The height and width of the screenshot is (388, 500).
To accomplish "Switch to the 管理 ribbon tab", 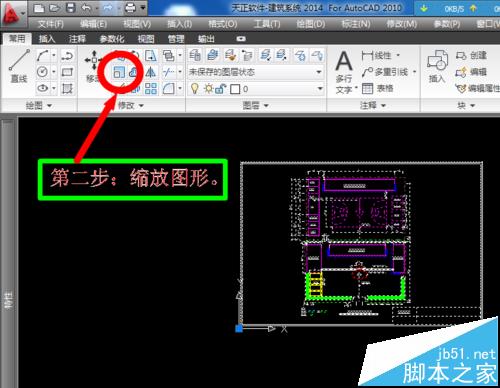I will [x=176, y=39].
